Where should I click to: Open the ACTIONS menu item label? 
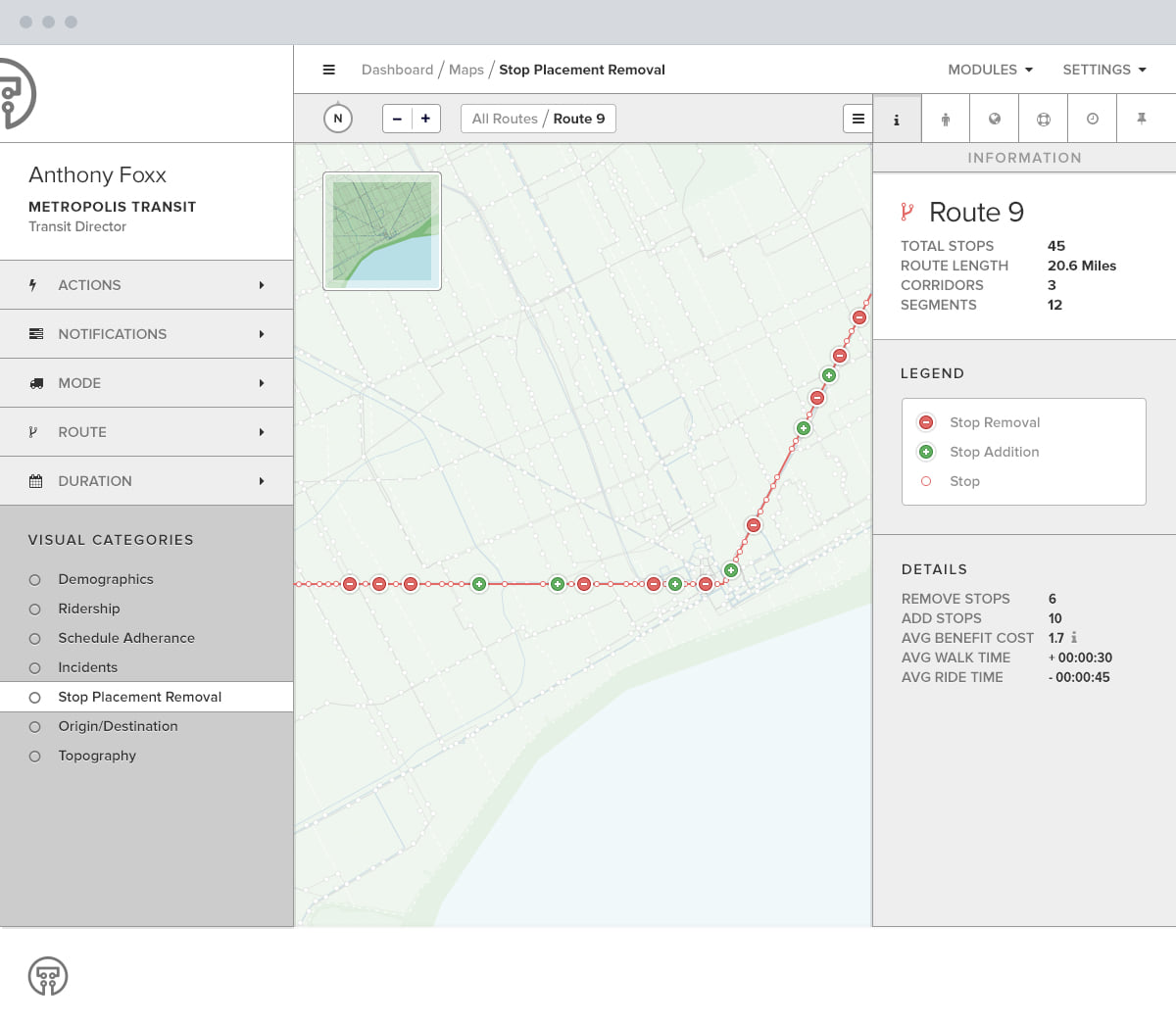click(89, 285)
